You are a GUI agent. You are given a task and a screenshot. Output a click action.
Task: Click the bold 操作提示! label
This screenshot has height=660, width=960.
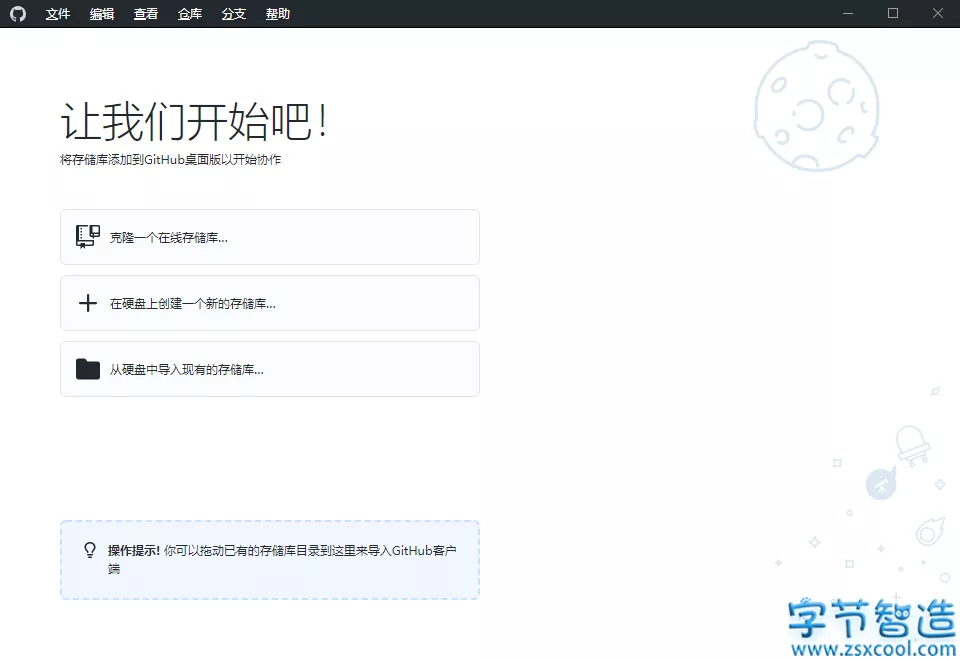tap(134, 550)
